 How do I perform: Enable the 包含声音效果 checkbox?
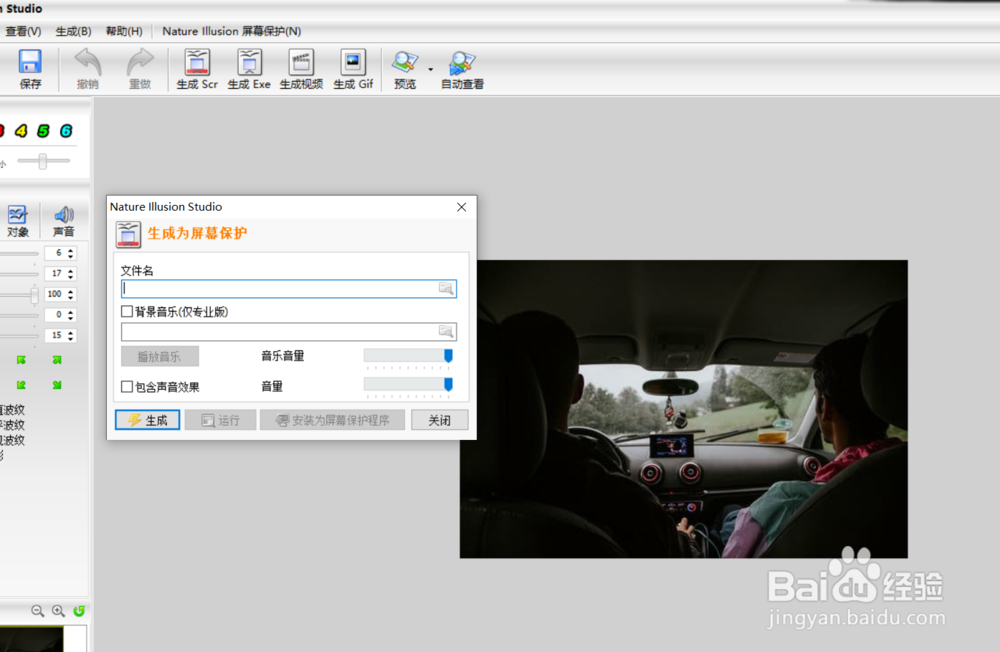click(127, 387)
